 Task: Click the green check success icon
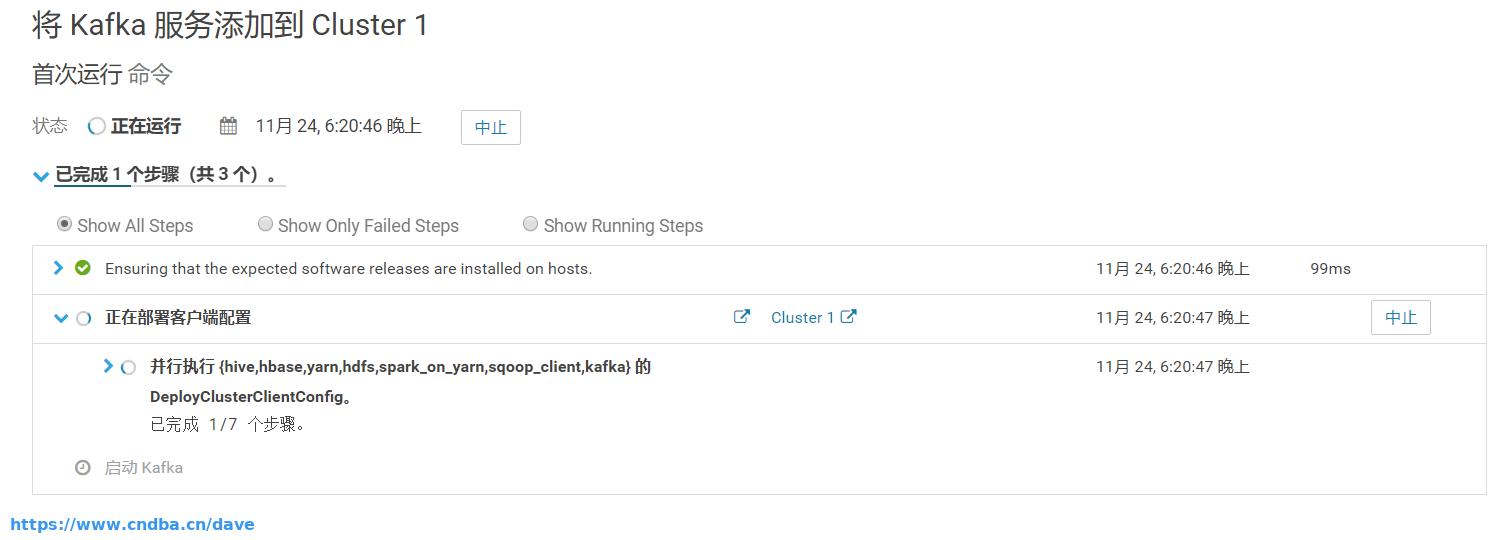tap(83, 268)
